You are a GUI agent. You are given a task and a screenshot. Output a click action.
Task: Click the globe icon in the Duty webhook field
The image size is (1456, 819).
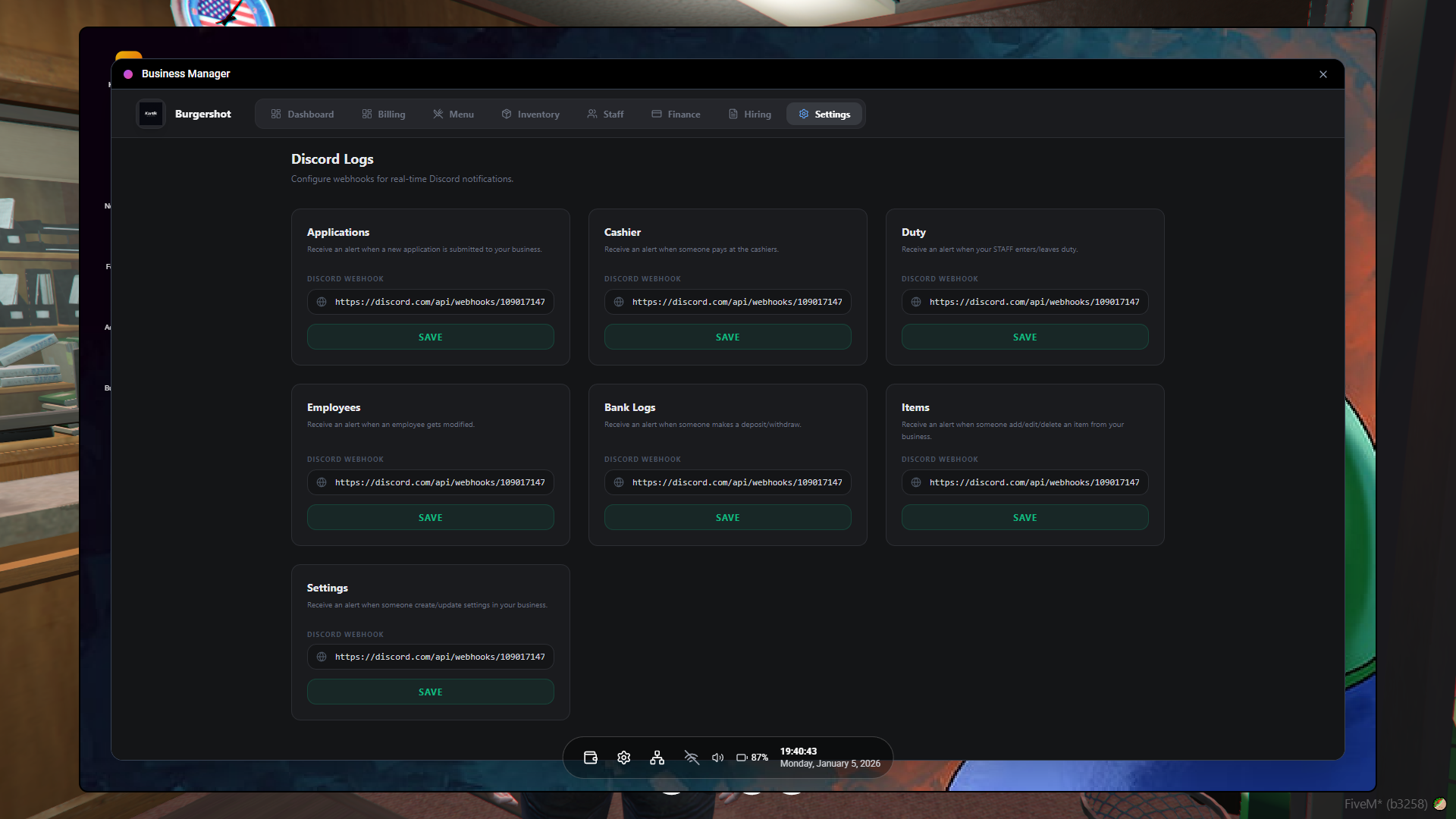(916, 302)
